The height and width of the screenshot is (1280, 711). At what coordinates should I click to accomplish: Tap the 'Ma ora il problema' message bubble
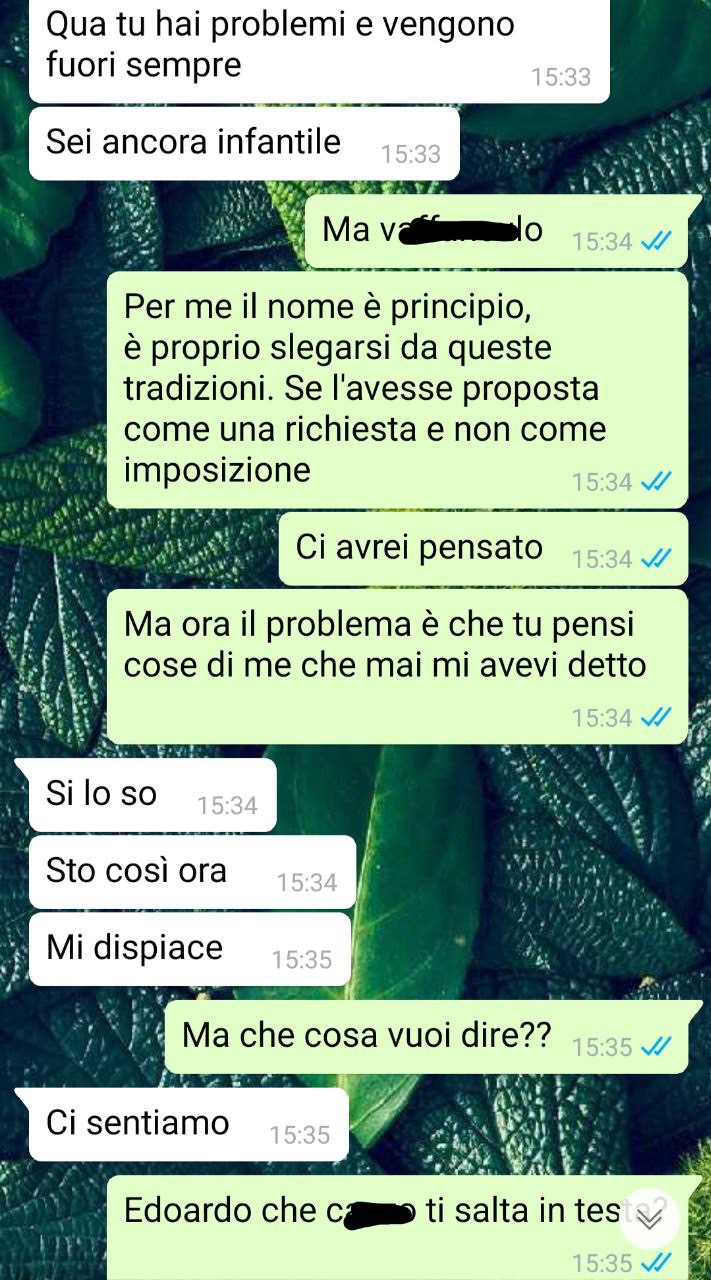point(397,666)
